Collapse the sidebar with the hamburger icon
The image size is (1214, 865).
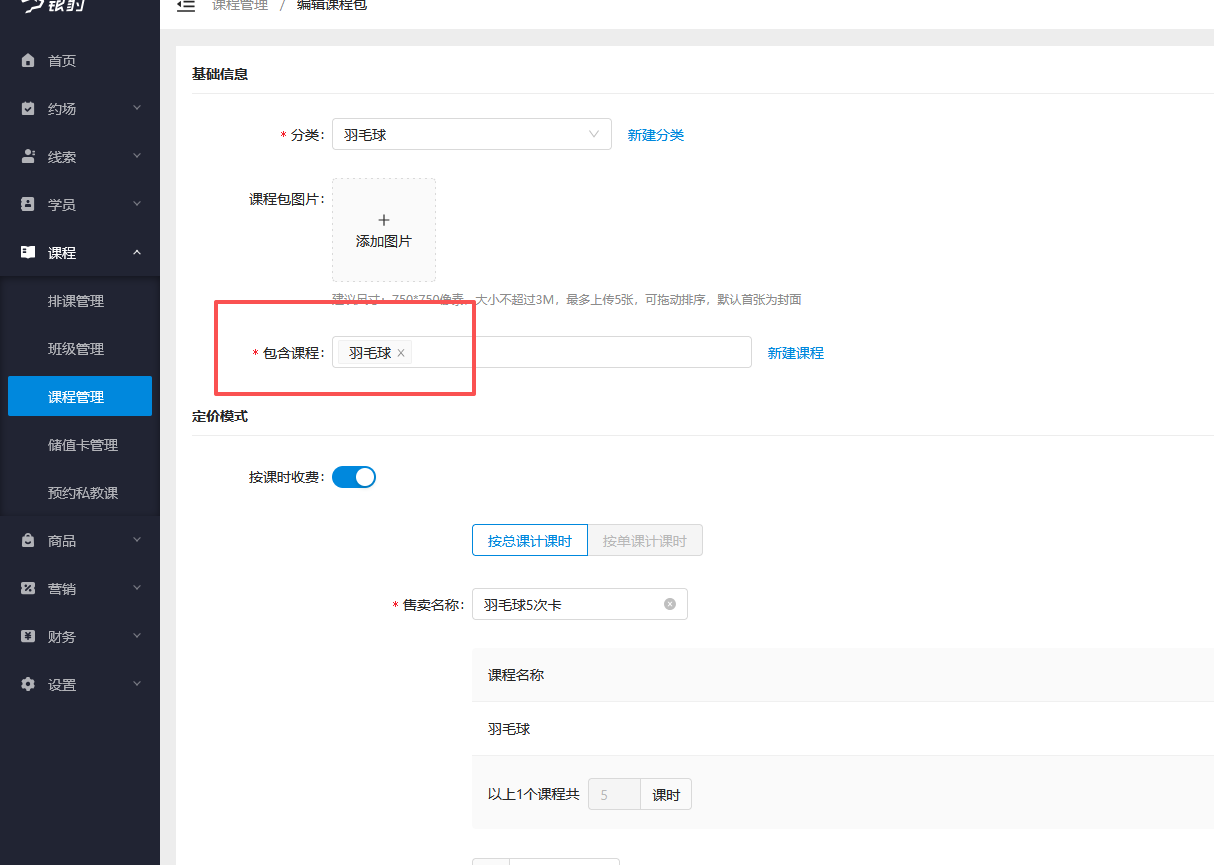pos(185,5)
